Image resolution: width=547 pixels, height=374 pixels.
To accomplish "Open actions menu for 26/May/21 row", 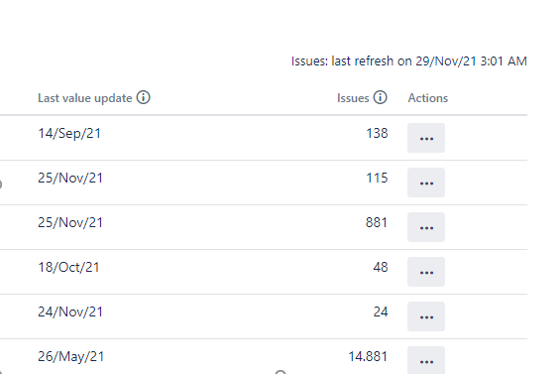I will tap(426, 360).
